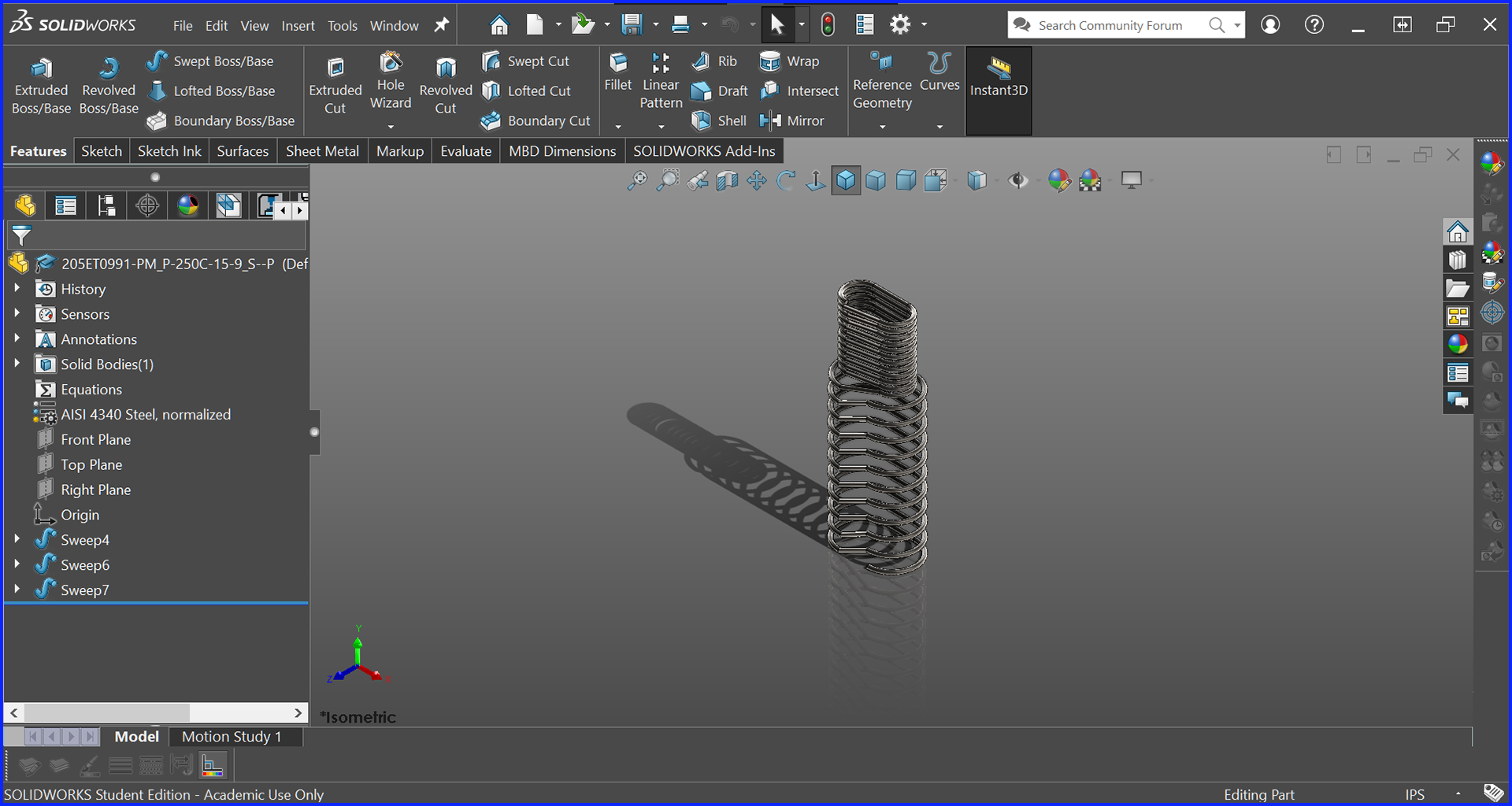1512x806 pixels.
Task: Switch to the Sketch tab
Action: click(102, 151)
